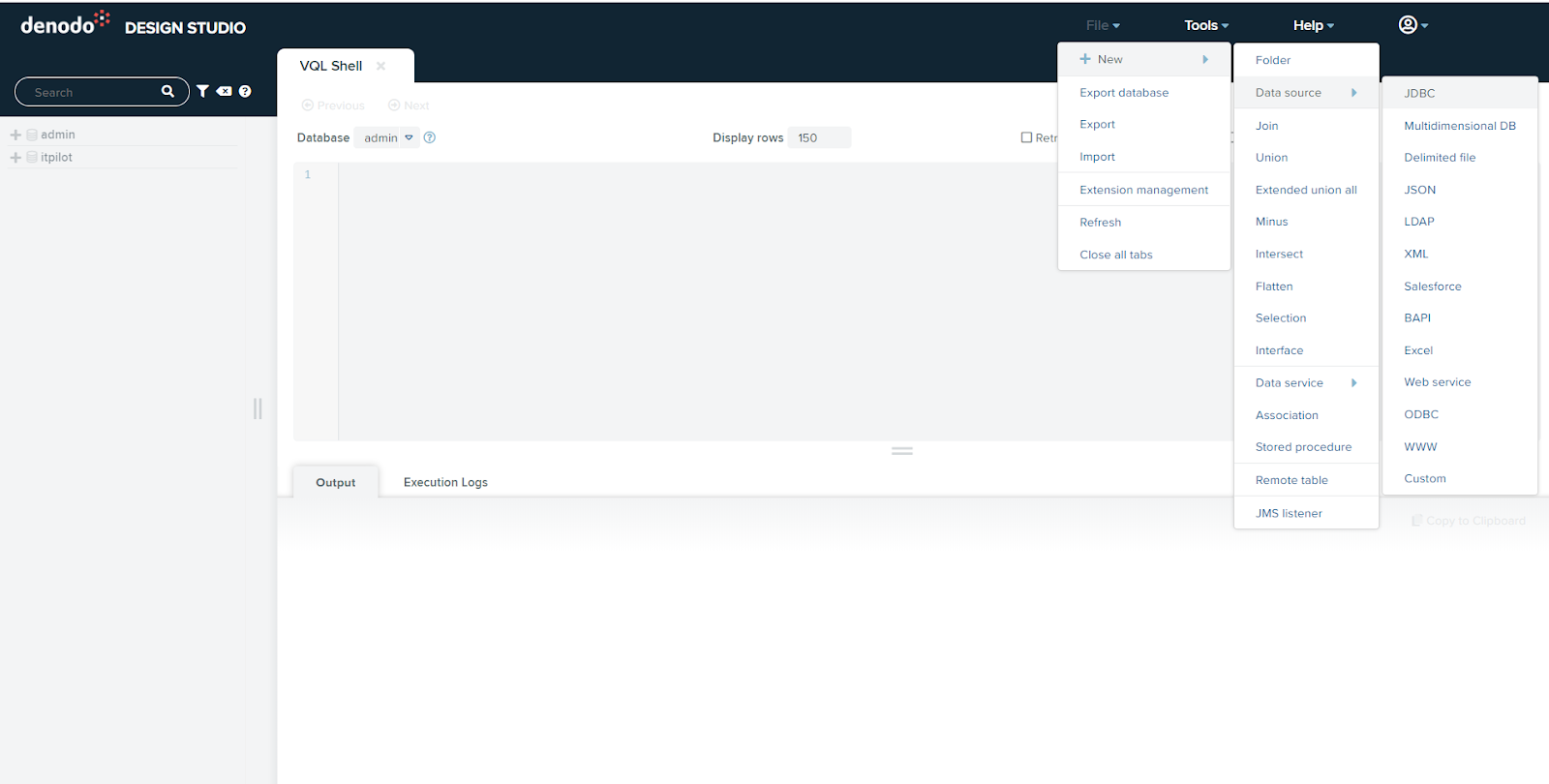The height and width of the screenshot is (784, 1549).
Task: Open the Tools menu
Action: click(1206, 25)
